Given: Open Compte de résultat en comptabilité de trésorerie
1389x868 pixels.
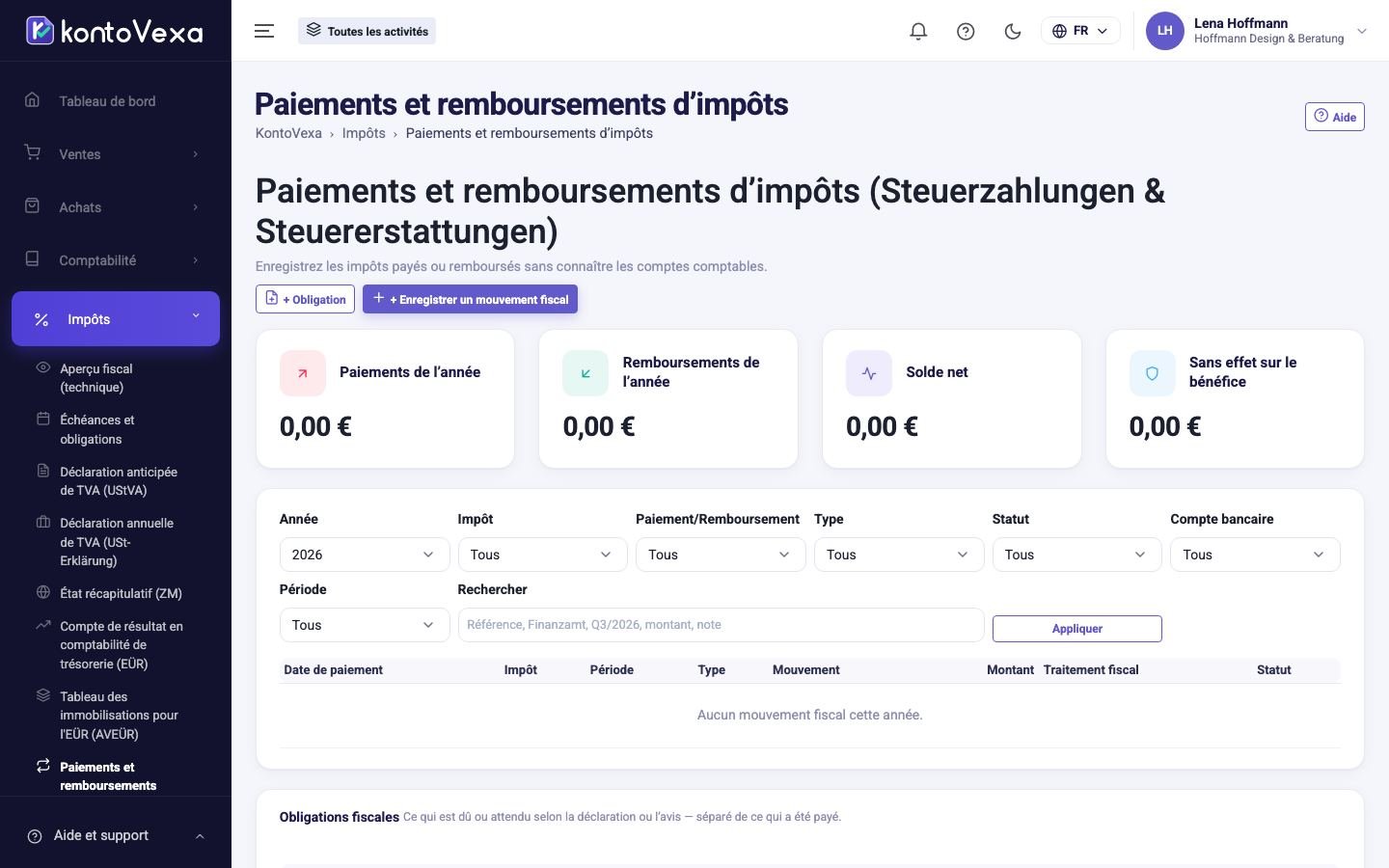Looking at the screenshot, I should (116, 644).
